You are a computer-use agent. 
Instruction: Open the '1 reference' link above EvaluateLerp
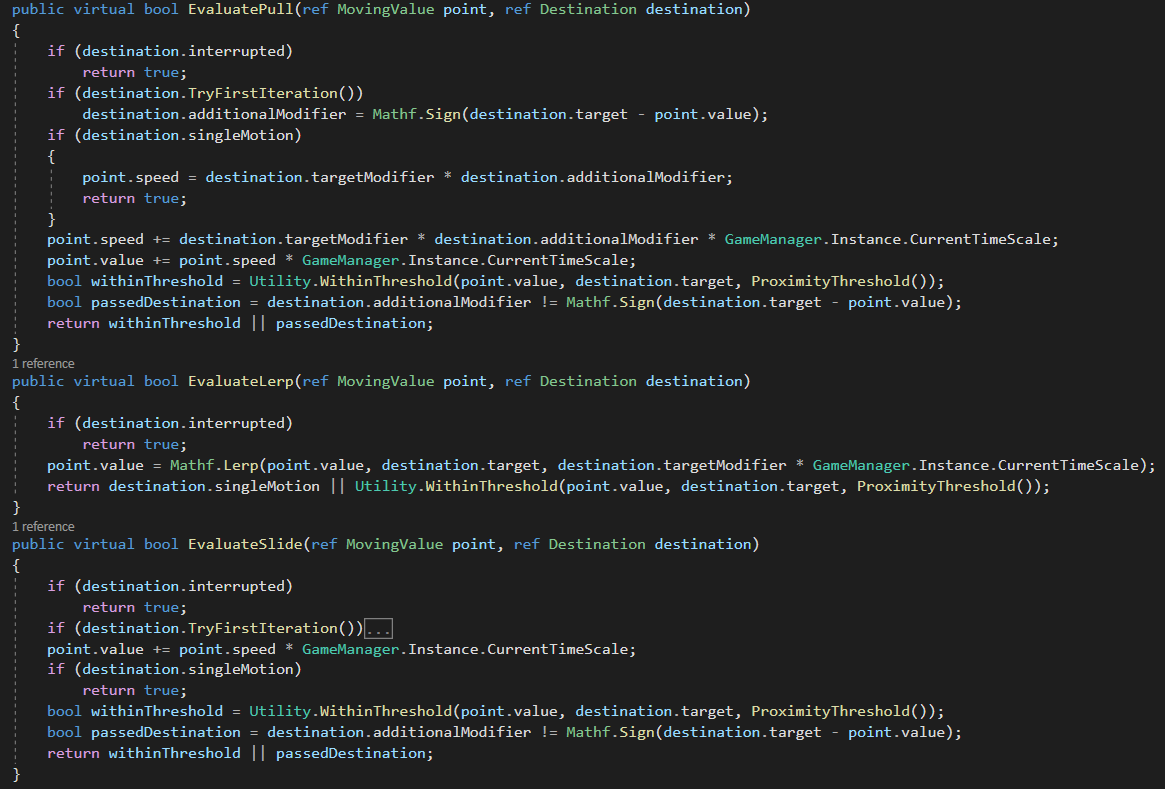click(x=43, y=363)
